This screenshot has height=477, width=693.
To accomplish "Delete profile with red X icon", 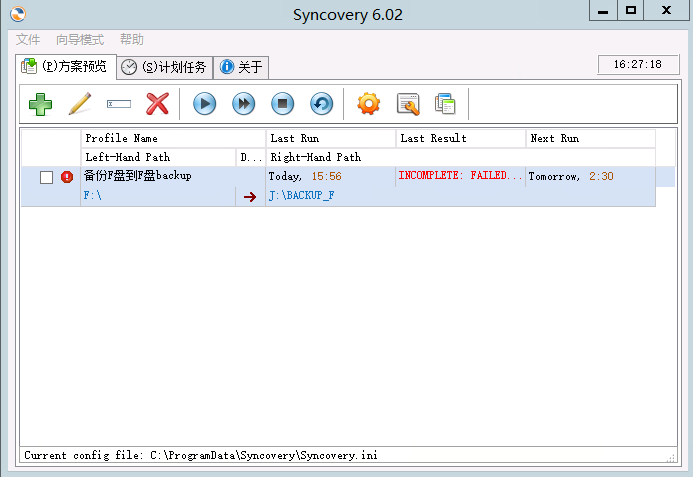I will [x=158, y=104].
